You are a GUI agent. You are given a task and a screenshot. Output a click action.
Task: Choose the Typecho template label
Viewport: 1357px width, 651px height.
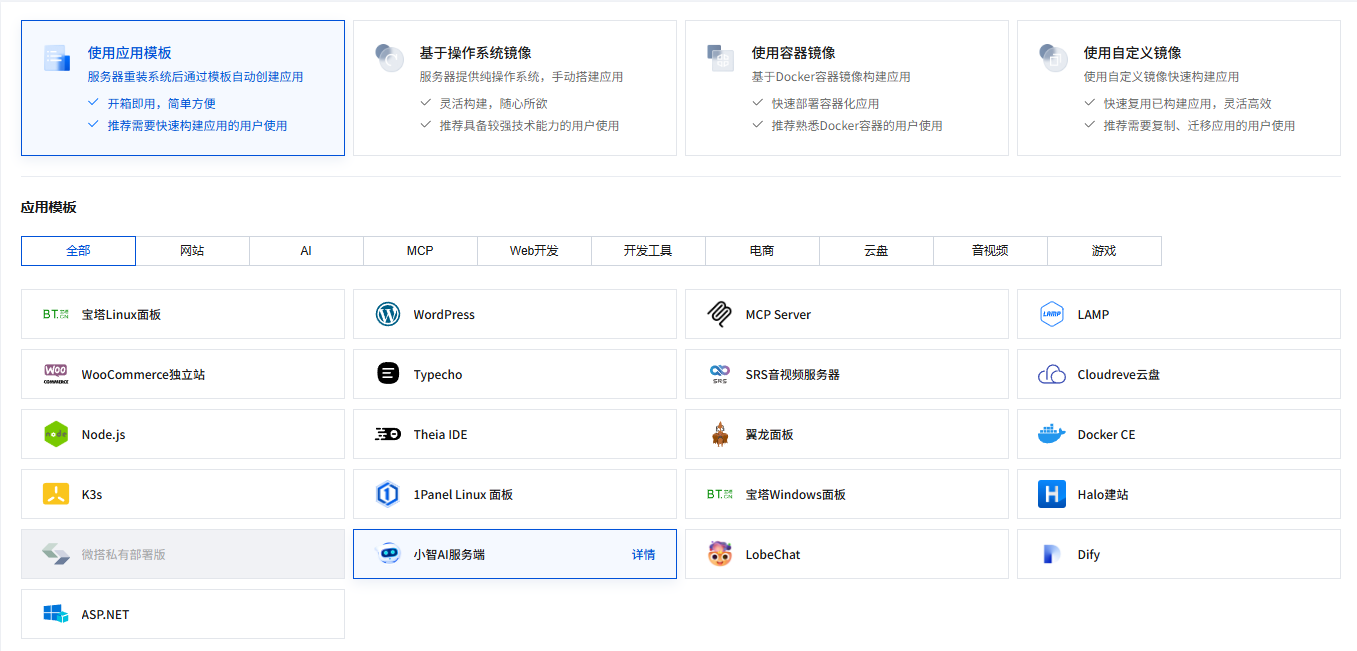tap(438, 374)
